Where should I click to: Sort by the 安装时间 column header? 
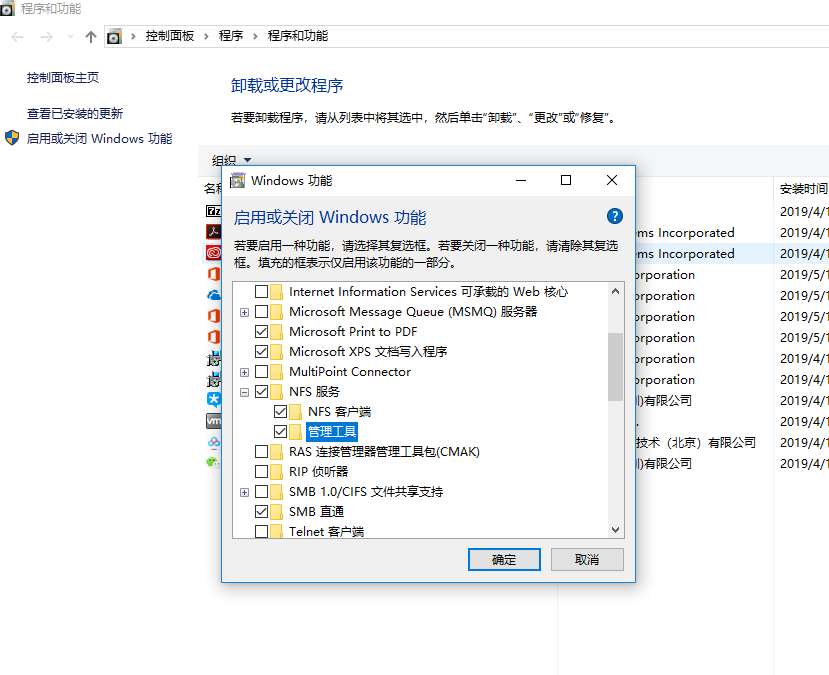803,189
